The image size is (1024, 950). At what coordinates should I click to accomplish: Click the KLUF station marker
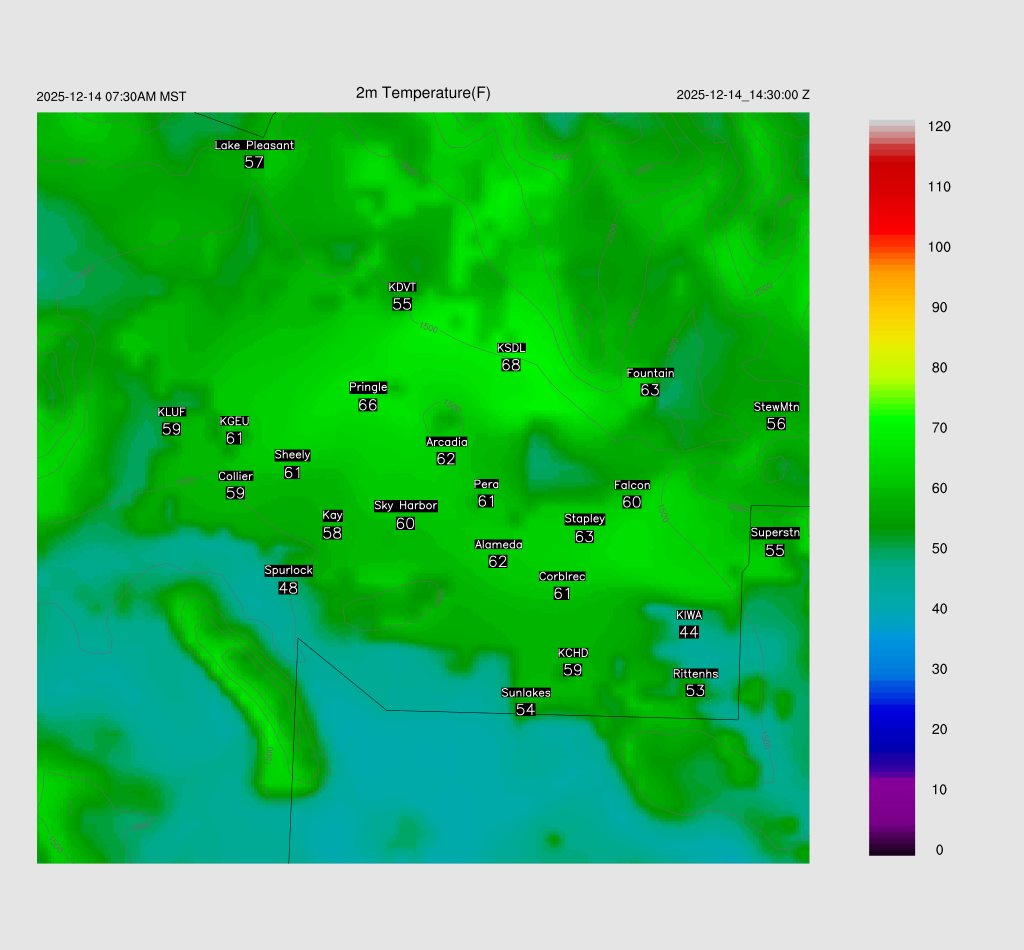click(171, 421)
